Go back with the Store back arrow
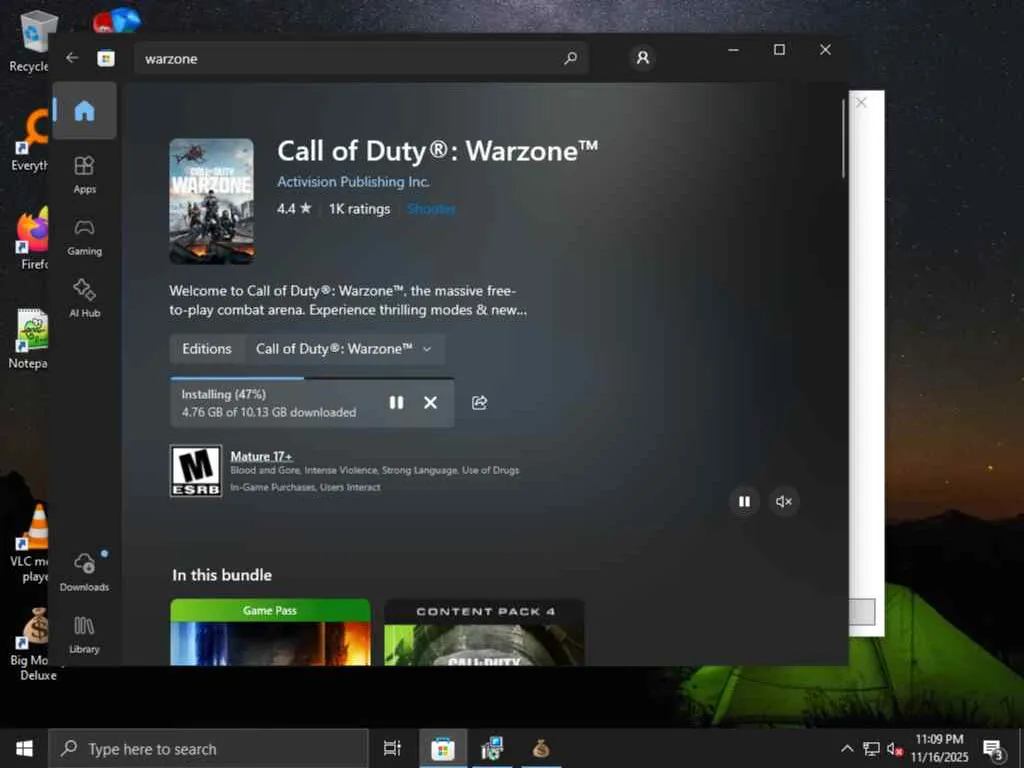Viewport: 1024px width, 768px height. 72,58
